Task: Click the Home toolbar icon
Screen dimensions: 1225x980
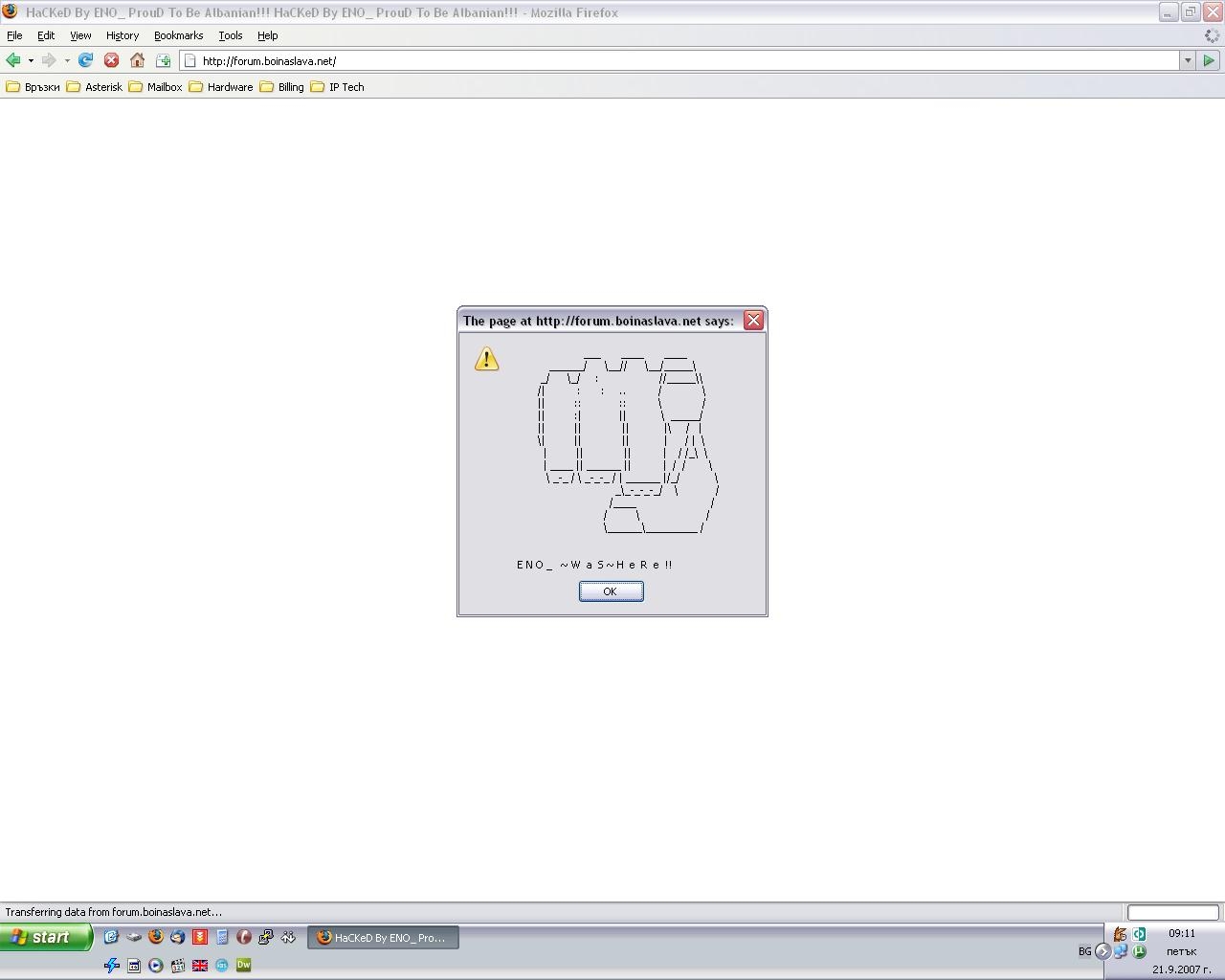Action: point(137,60)
